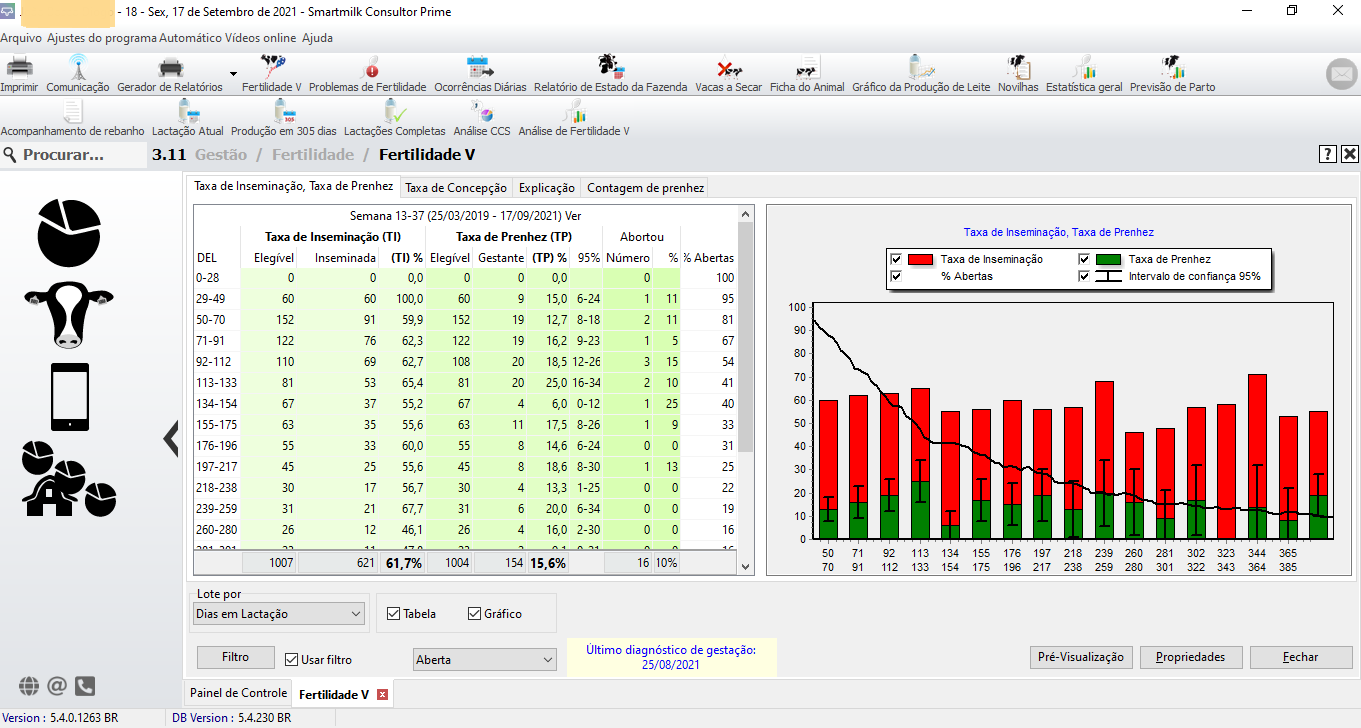Click the help question mark button
This screenshot has width=1361, height=728.
tap(1327, 154)
